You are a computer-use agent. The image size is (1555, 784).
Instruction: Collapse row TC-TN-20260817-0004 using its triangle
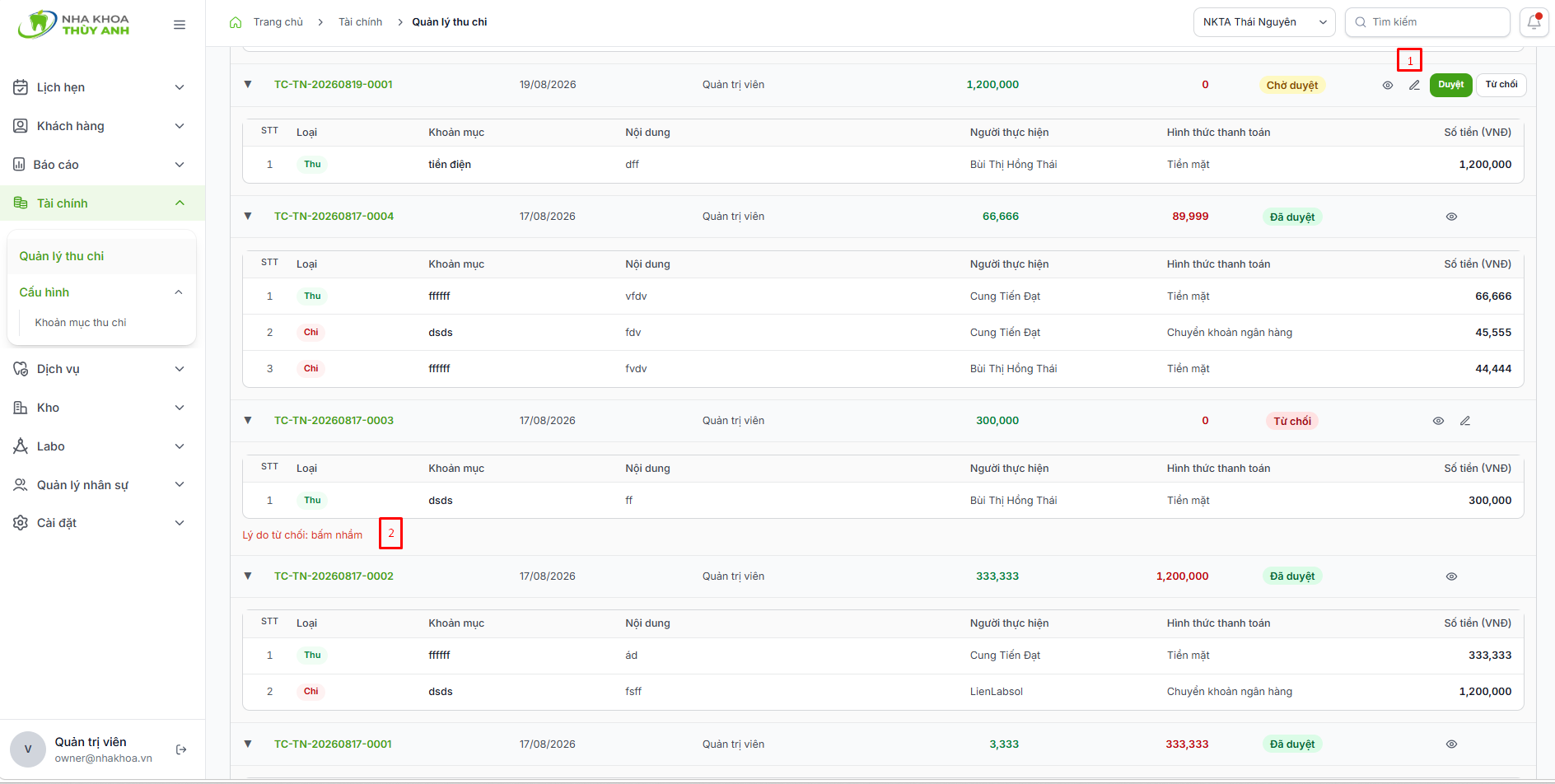[x=248, y=216]
